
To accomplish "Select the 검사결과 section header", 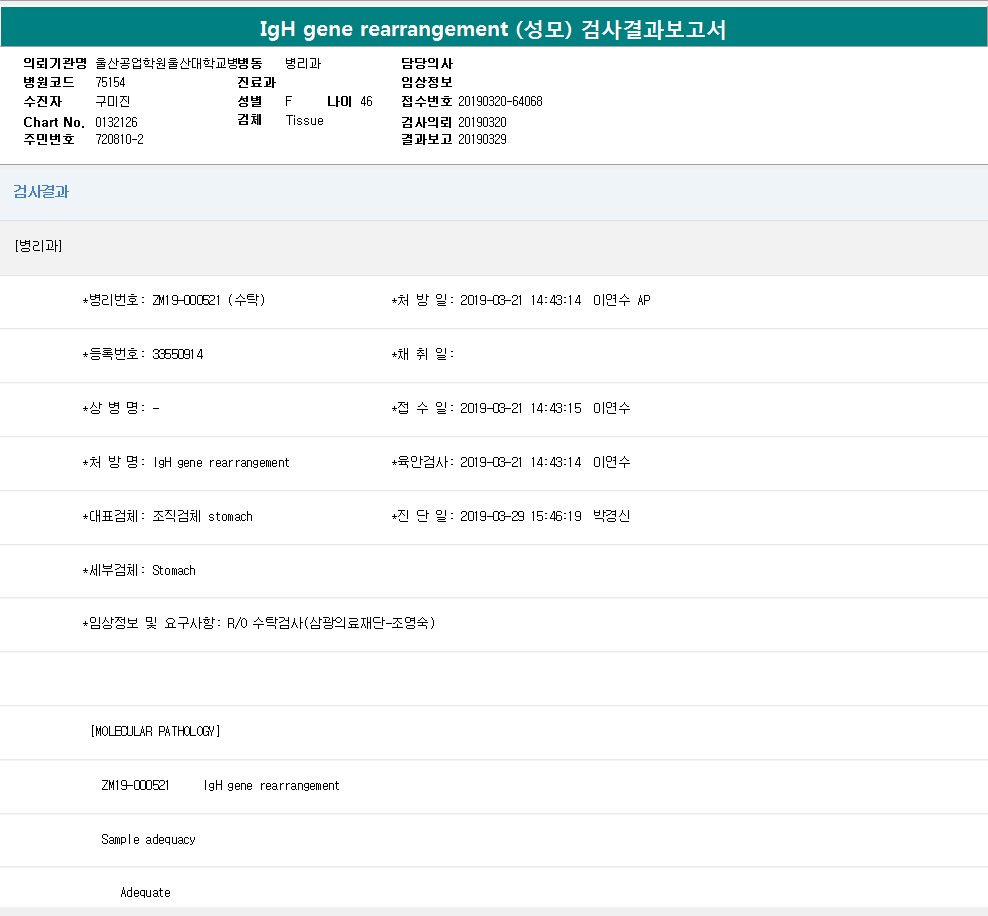I will click(x=41, y=192).
